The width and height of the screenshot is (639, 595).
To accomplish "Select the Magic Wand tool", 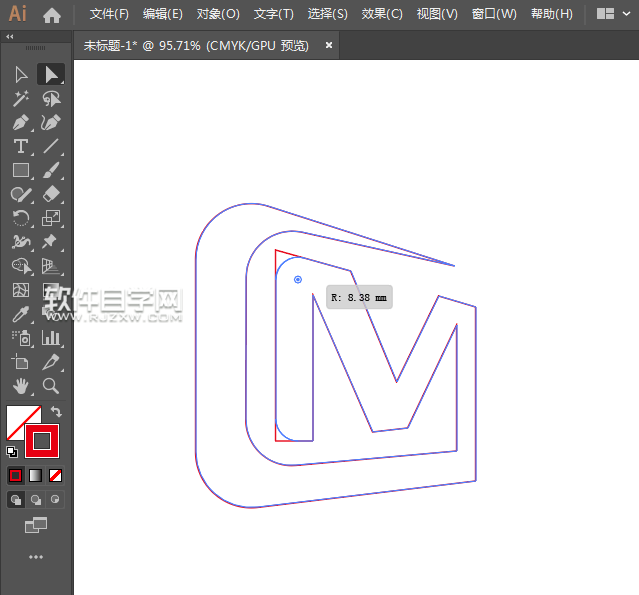I will pyautogui.click(x=20, y=98).
